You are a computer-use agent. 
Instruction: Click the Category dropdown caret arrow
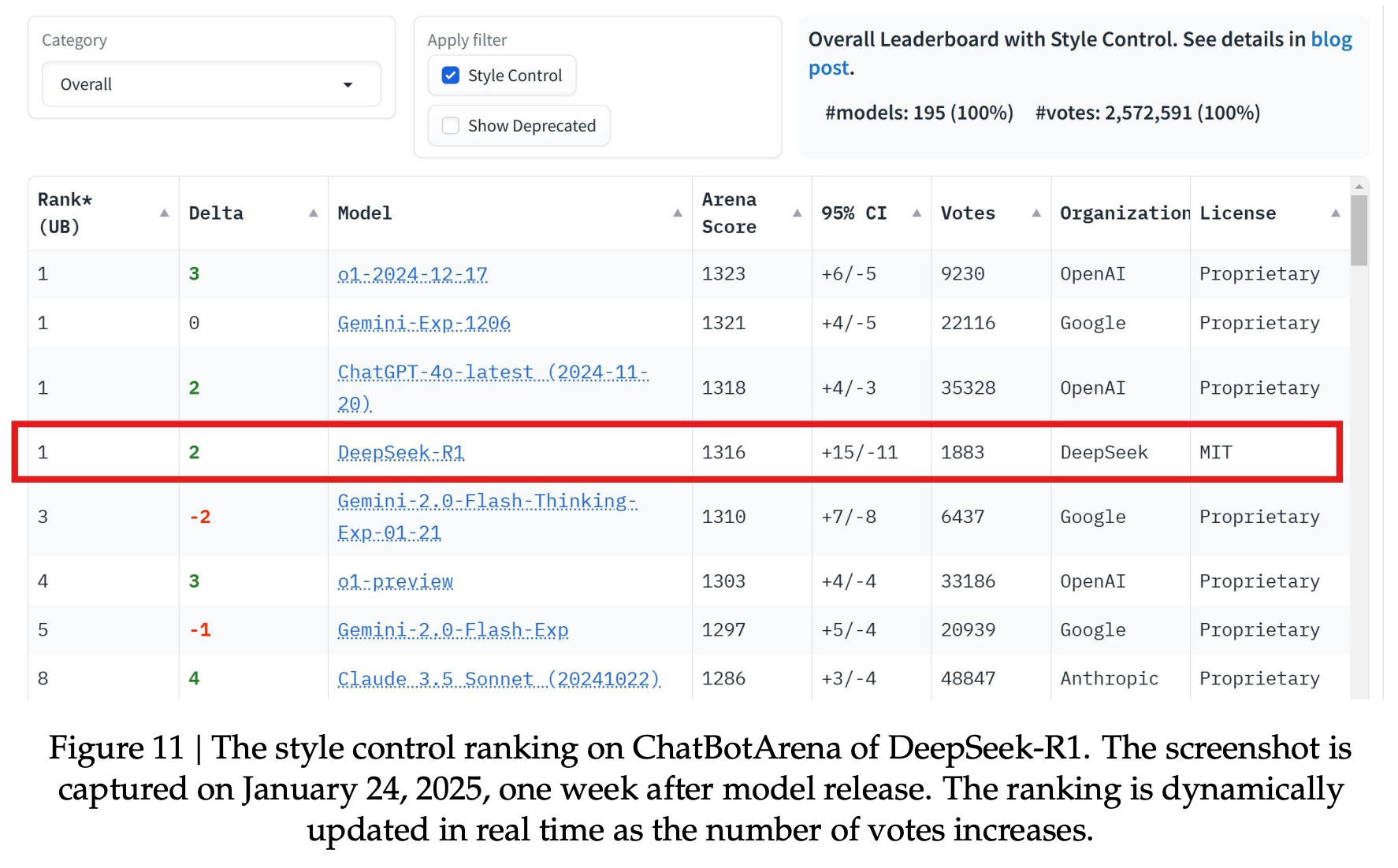(348, 85)
